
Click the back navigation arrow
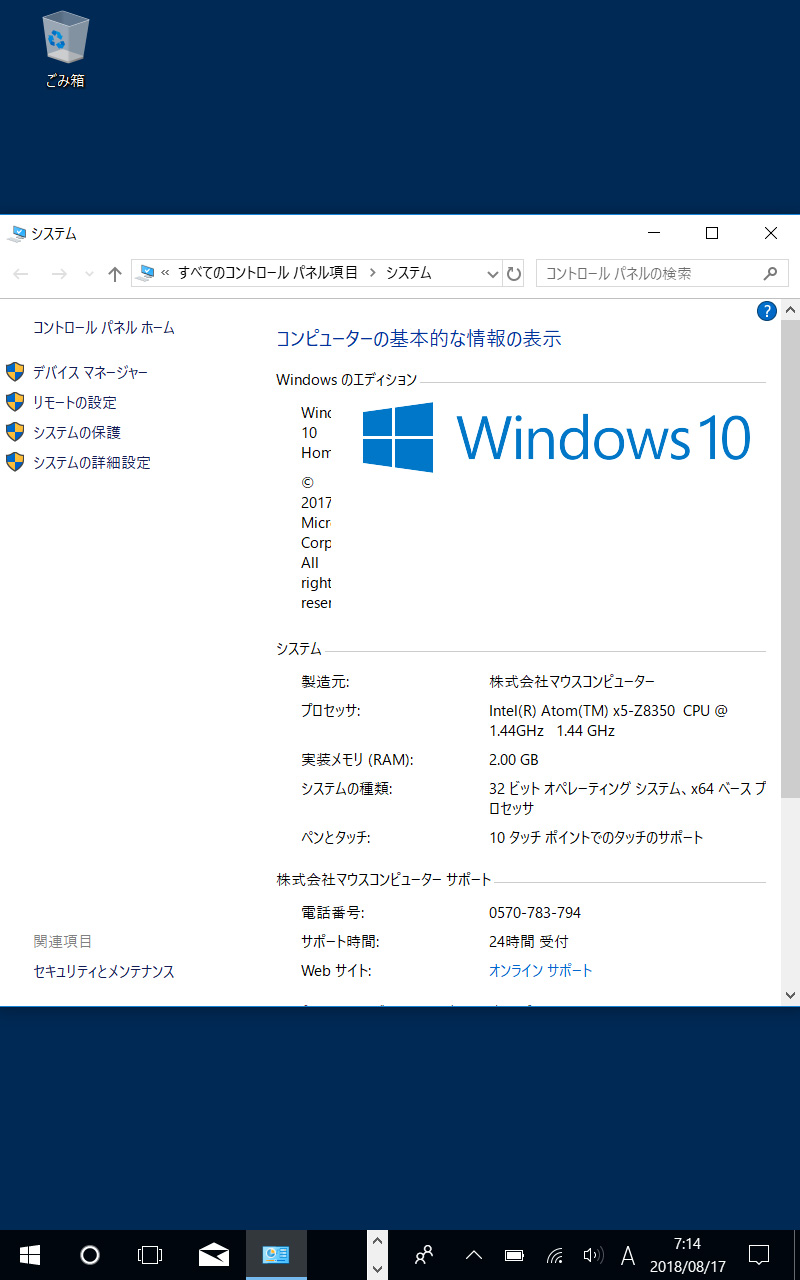[x=20, y=273]
